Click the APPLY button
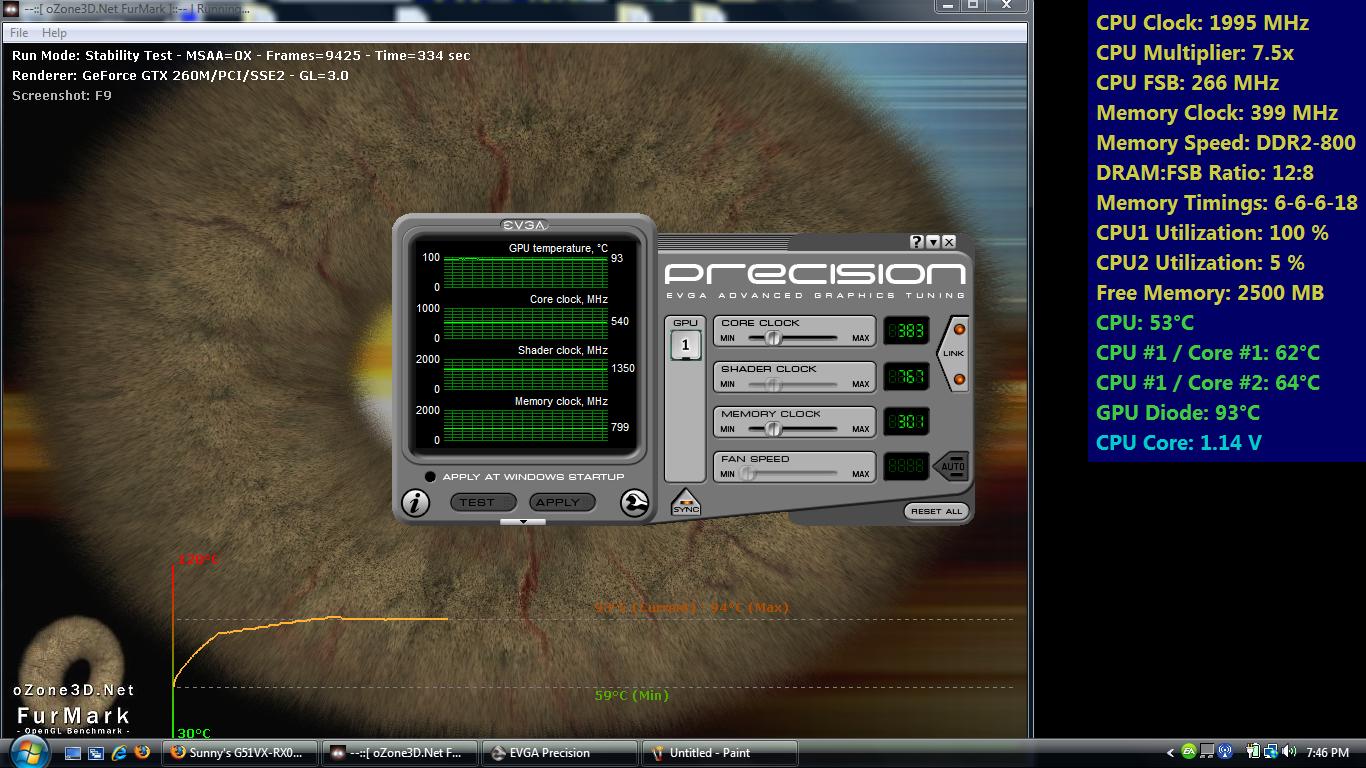Viewport: 1366px width, 768px height. [x=563, y=502]
